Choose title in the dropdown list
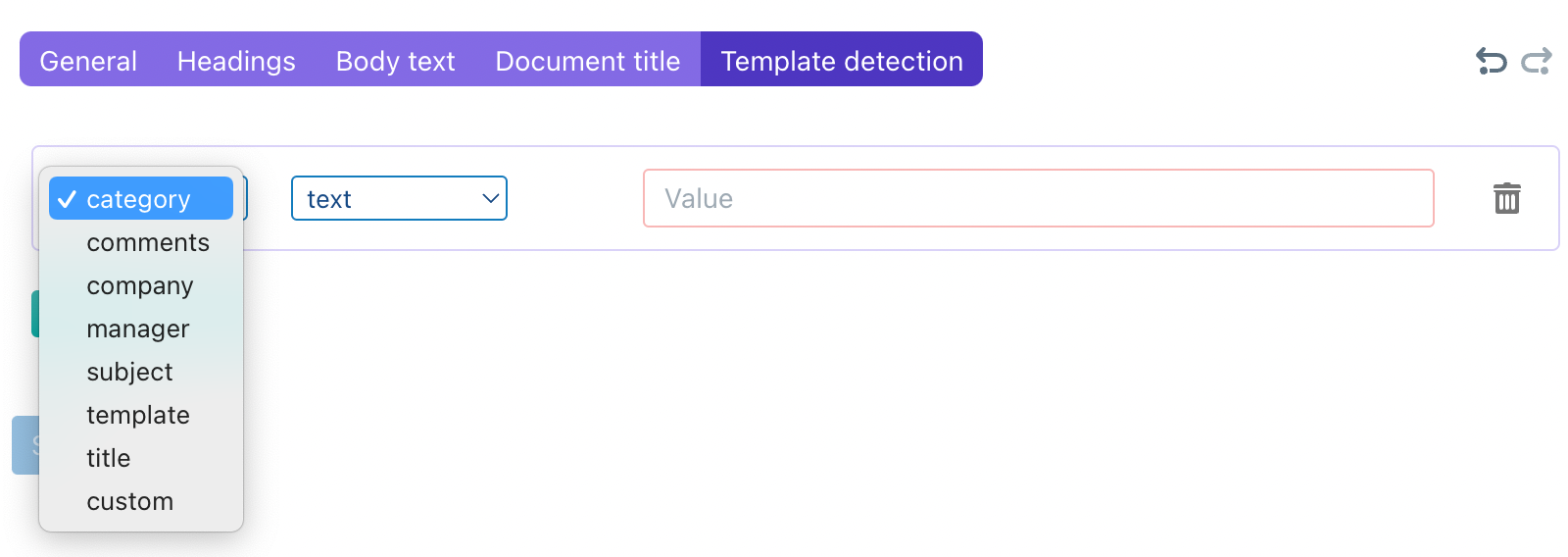Image resolution: width=1568 pixels, height=557 pixels. (109, 458)
